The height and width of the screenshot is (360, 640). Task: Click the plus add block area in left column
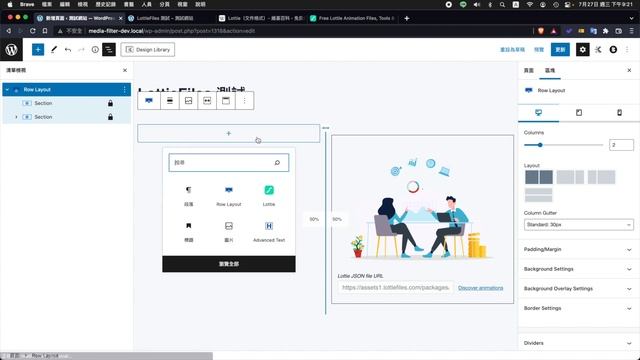point(229,133)
